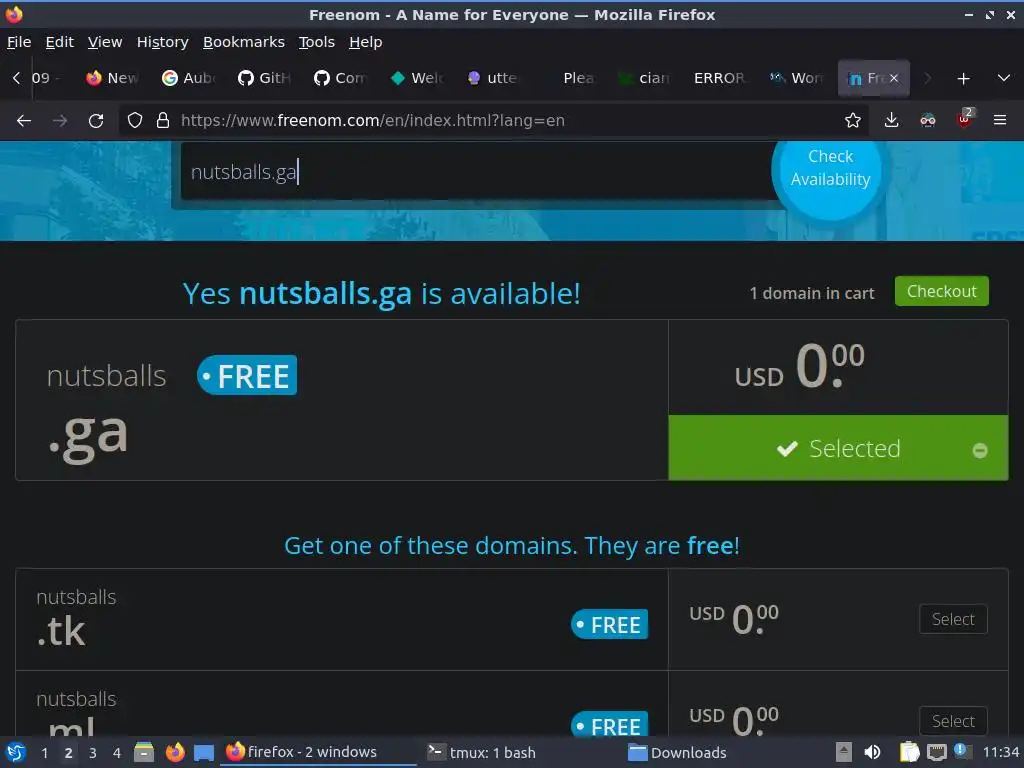1024x768 pixels.
Task: Switch to the 'Plea' tab
Action: click(569, 78)
